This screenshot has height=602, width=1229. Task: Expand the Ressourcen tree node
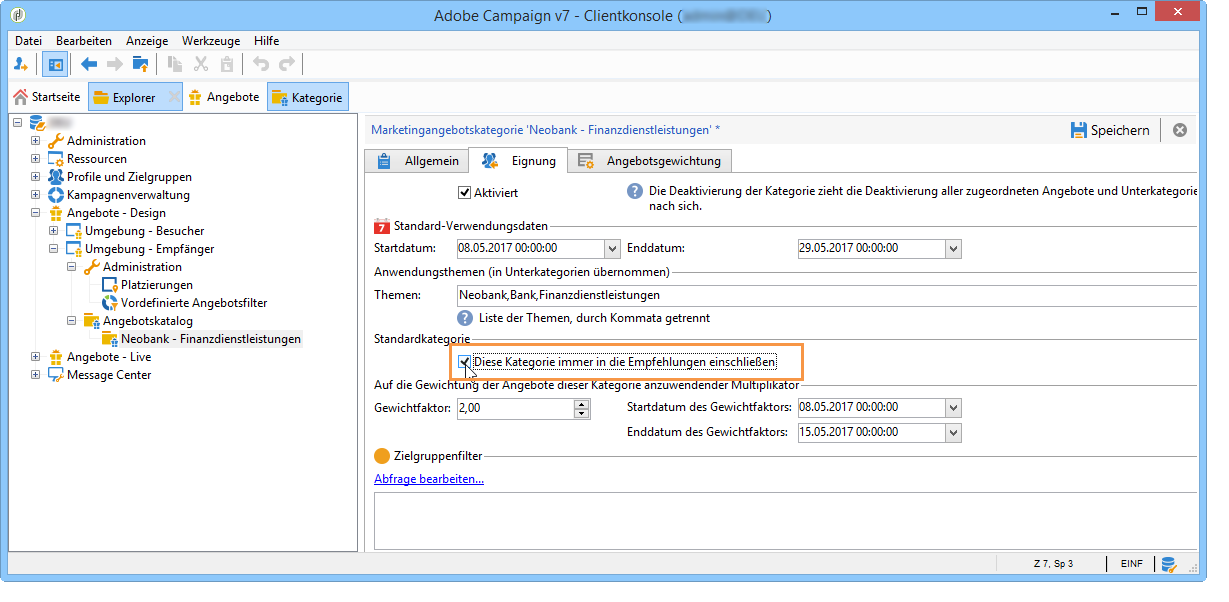click(x=36, y=159)
